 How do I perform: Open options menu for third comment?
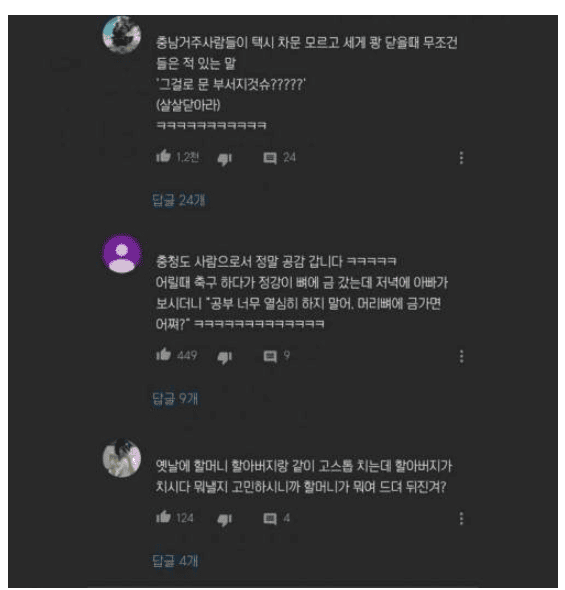click(461, 519)
